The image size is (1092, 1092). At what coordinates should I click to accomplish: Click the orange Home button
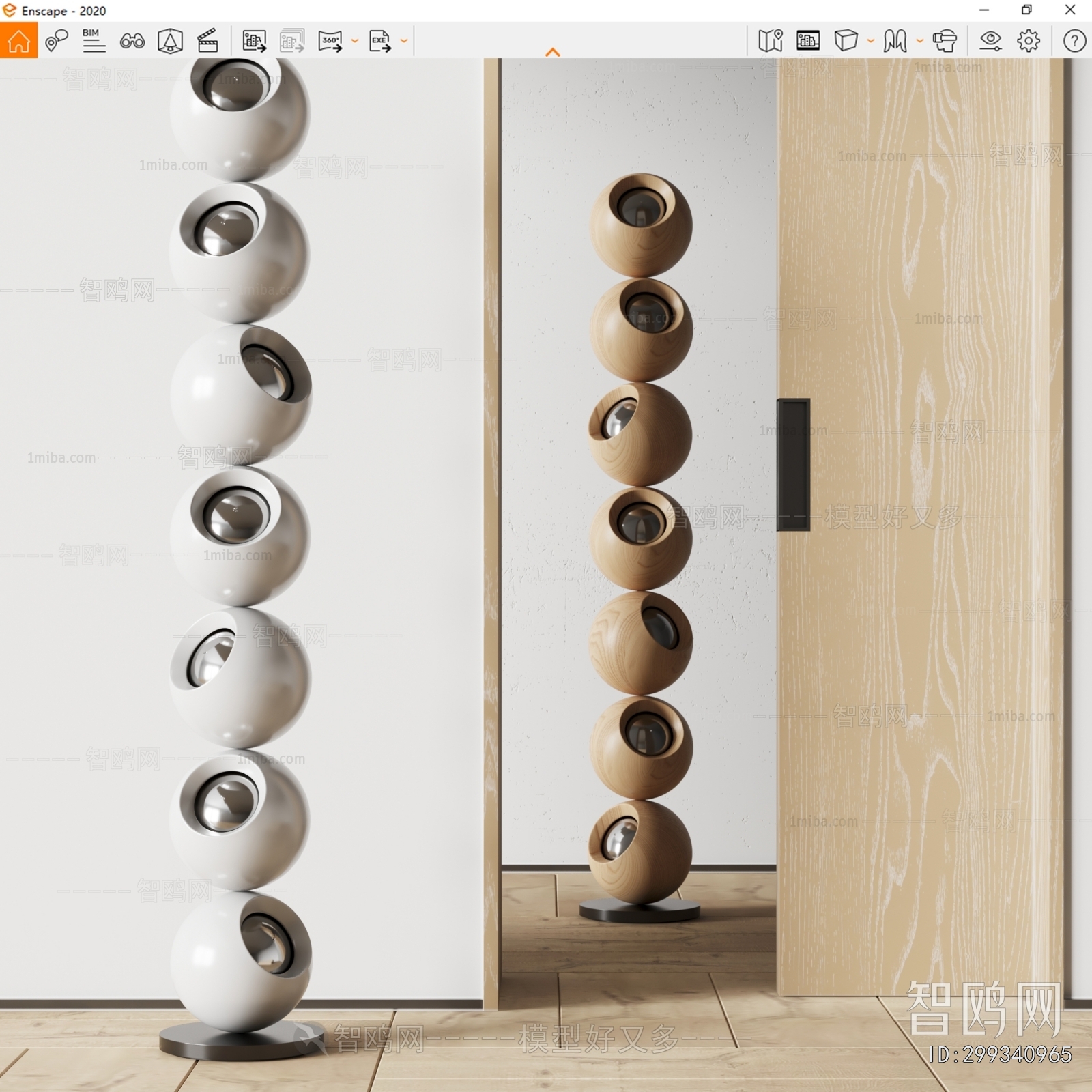(x=18, y=40)
